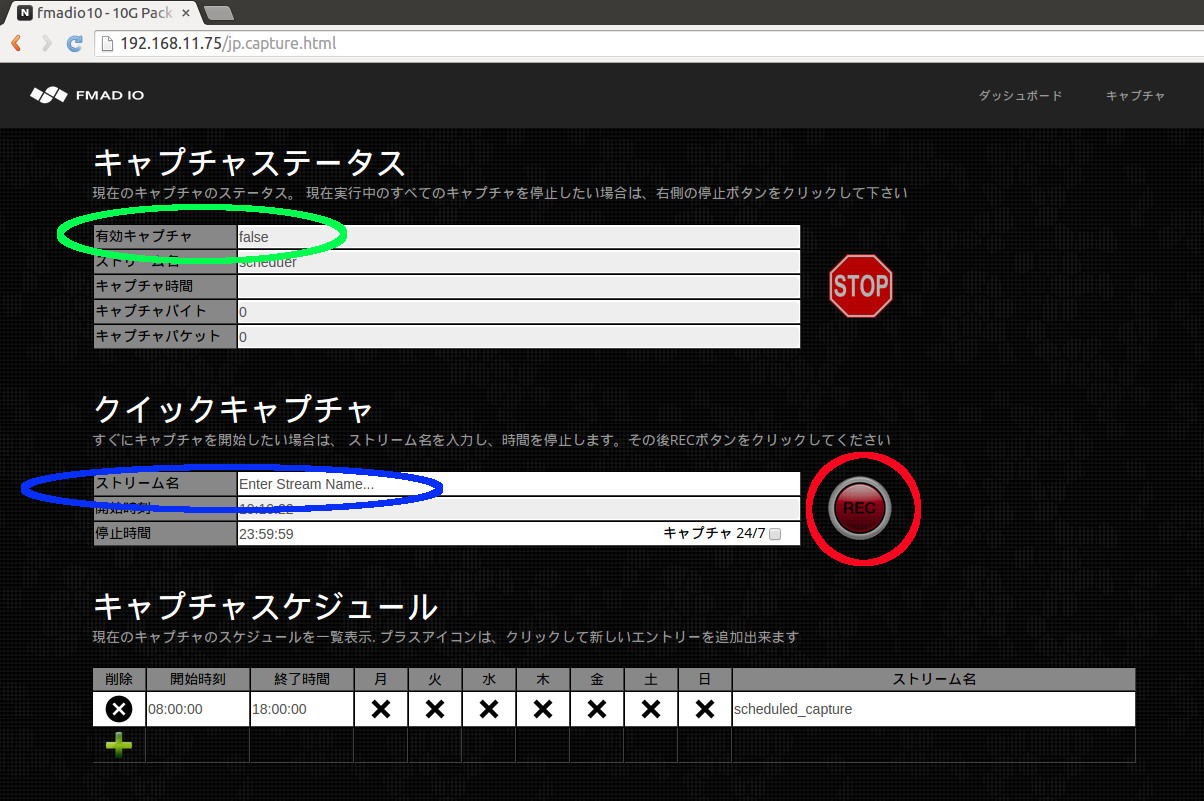Toggle Sunday (日) for scheduled capture
The height and width of the screenshot is (801, 1204).
tap(704, 708)
